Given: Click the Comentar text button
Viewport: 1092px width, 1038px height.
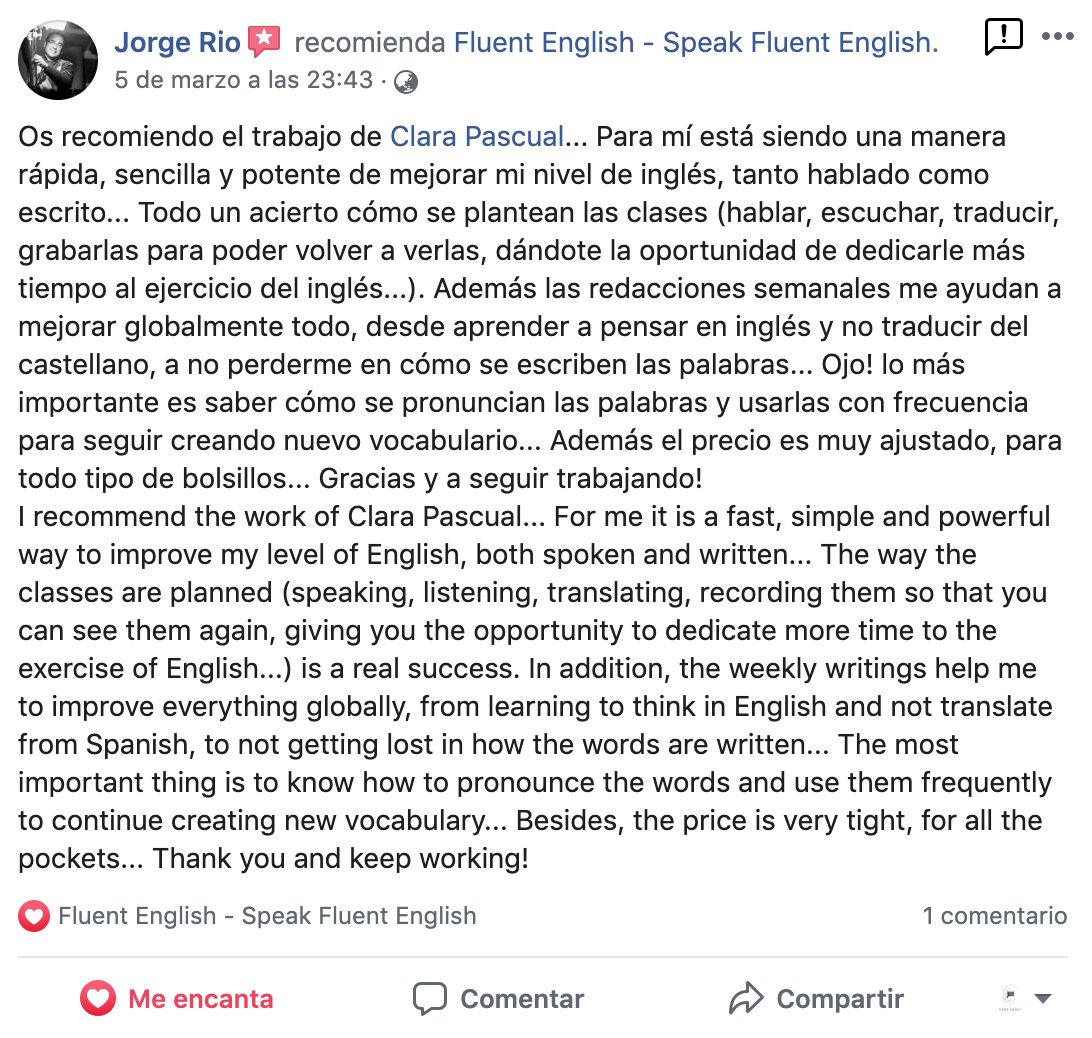Looking at the screenshot, I should pyautogui.click(x=522, y=999).
